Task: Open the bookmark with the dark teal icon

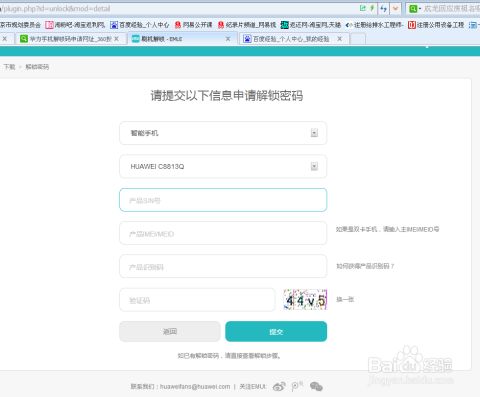Action: pyautogui.click(x=311, y=25)
